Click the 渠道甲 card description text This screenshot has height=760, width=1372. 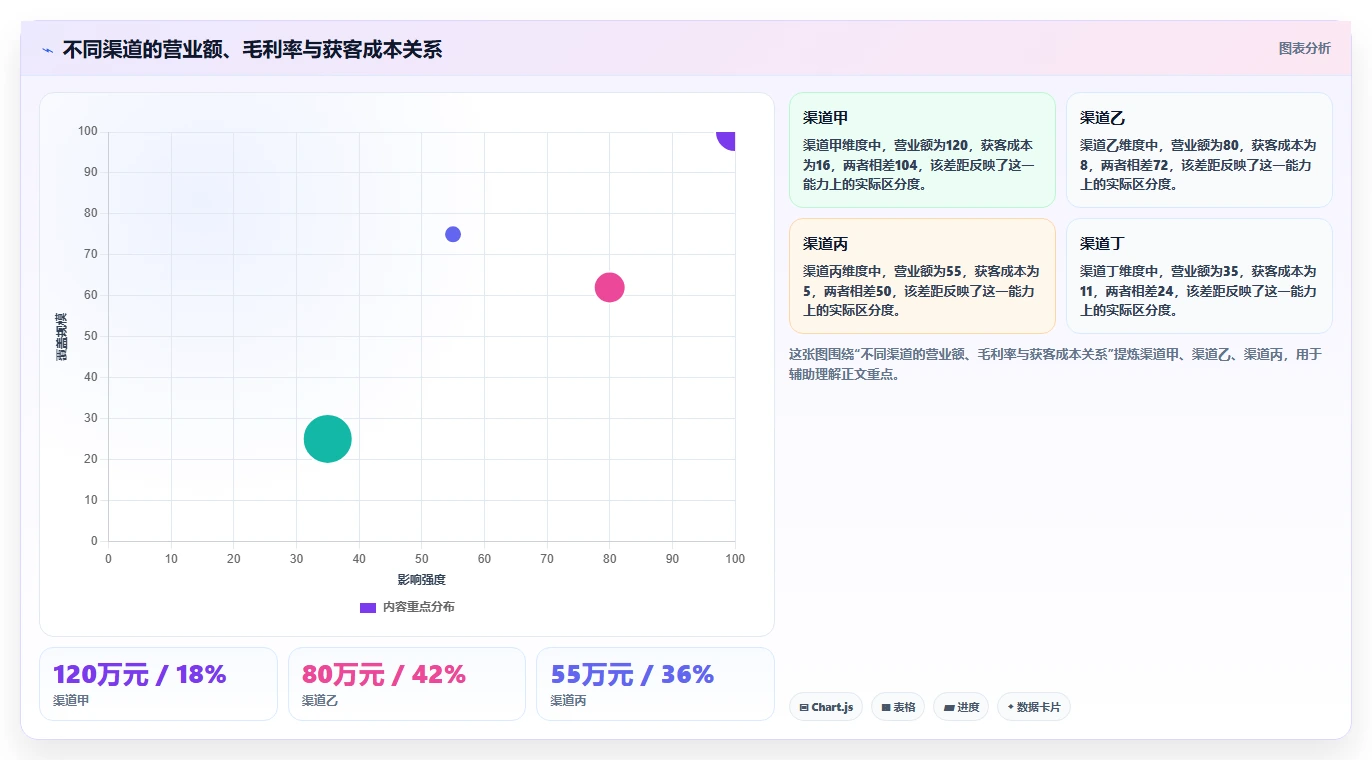(x=919, y=165)
